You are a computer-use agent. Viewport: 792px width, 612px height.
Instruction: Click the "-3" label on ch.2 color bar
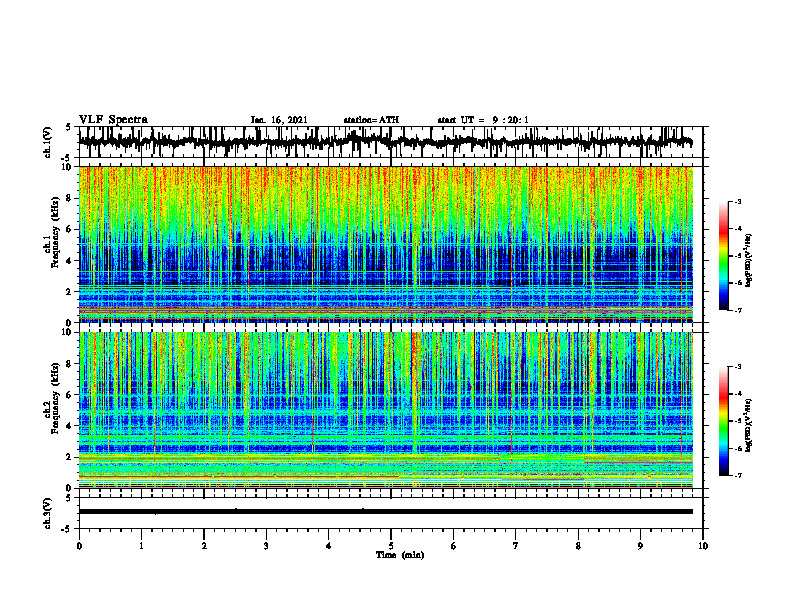[x=738, y=367]
